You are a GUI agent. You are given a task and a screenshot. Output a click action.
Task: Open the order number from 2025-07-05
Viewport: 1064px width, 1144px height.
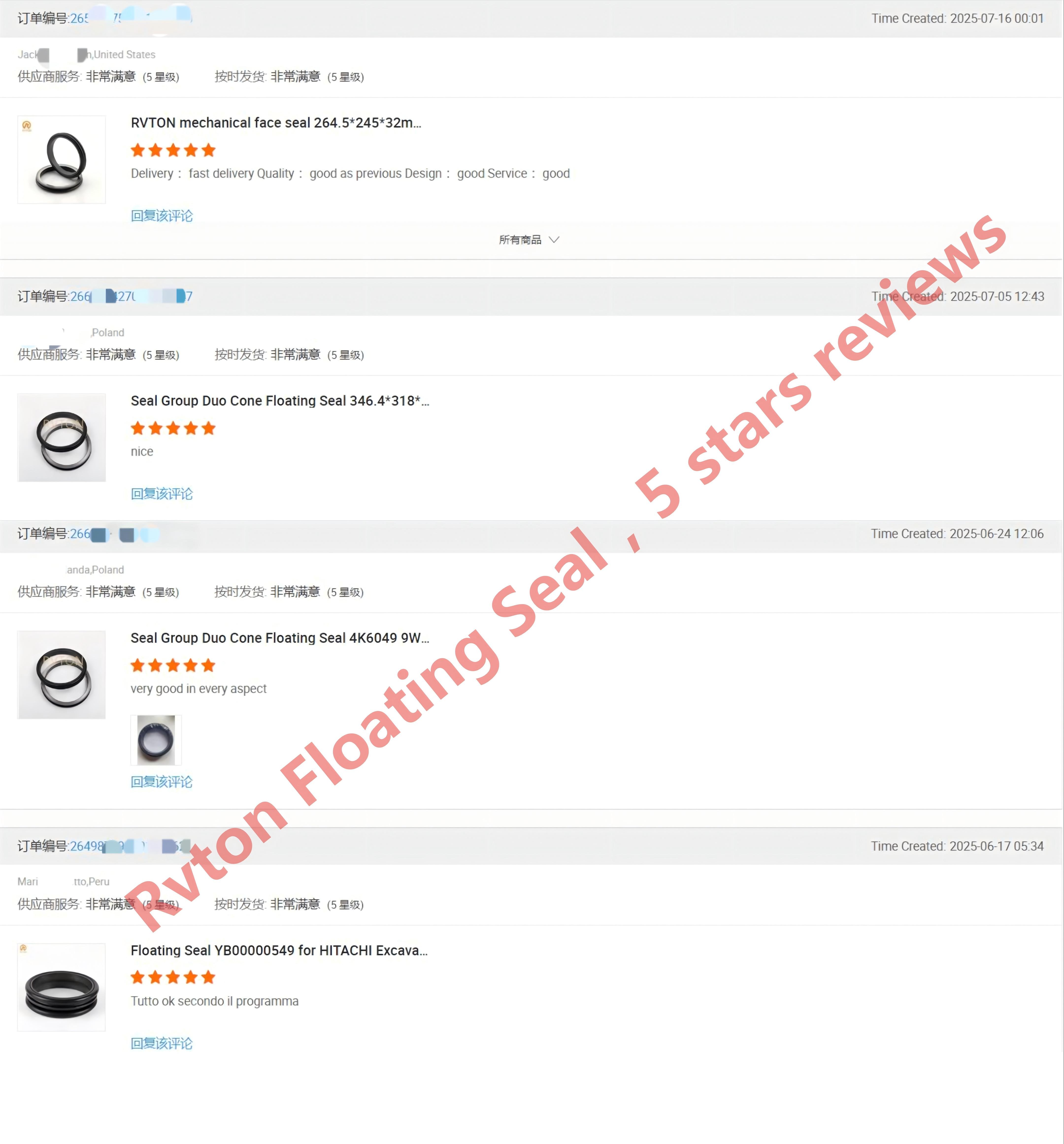(131, 296)
